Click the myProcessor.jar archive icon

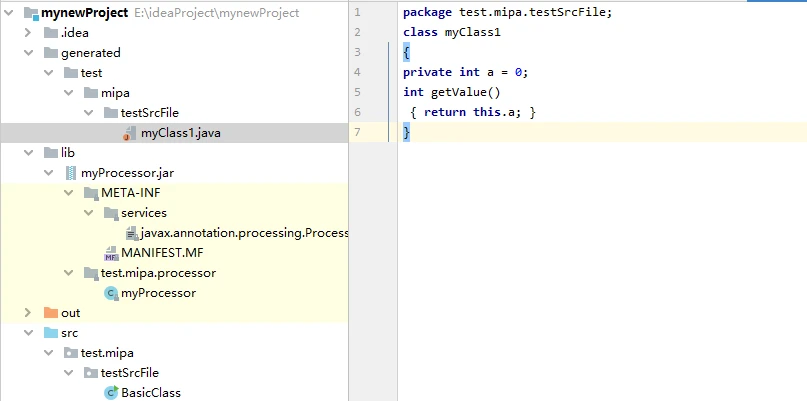pos(71,173)
